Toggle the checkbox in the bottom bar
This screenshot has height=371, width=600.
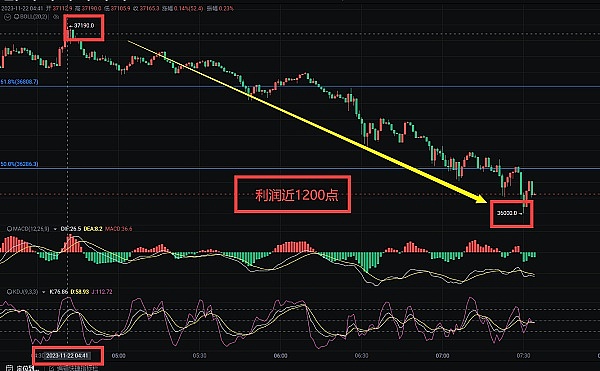[52, 368]
